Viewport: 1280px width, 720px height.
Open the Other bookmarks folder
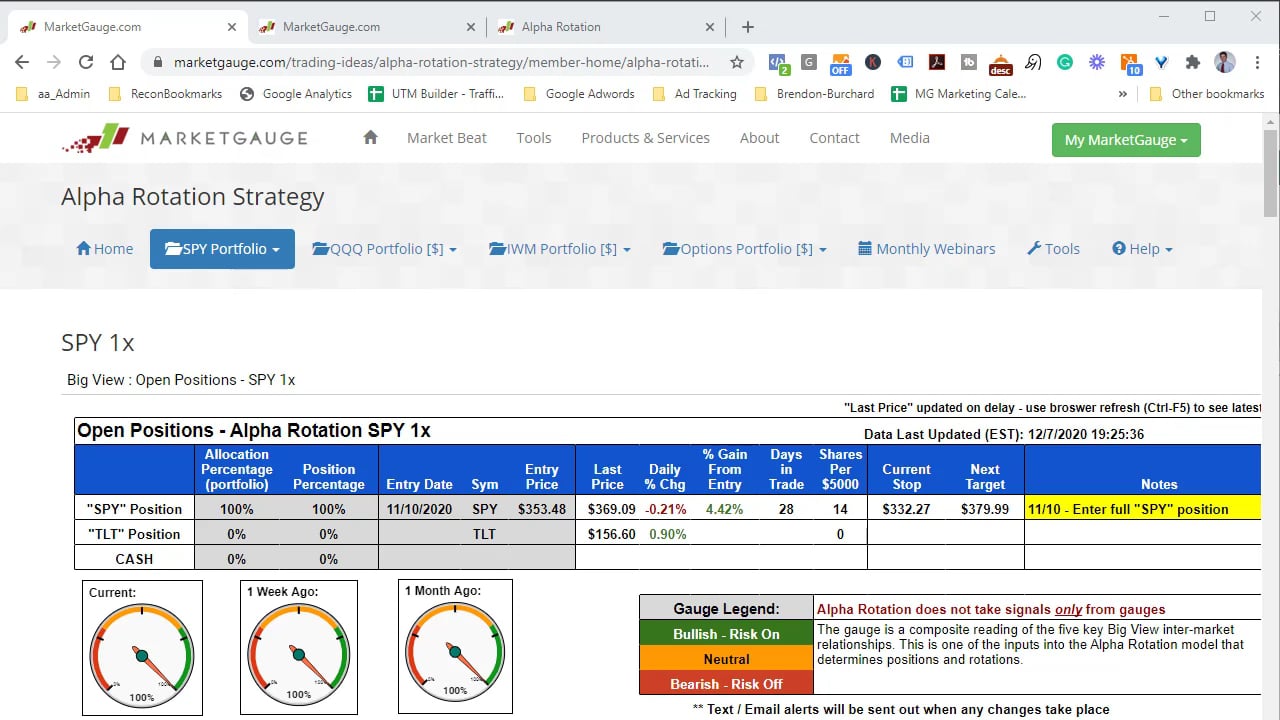pyautogui.click(x=1207, y=94)
